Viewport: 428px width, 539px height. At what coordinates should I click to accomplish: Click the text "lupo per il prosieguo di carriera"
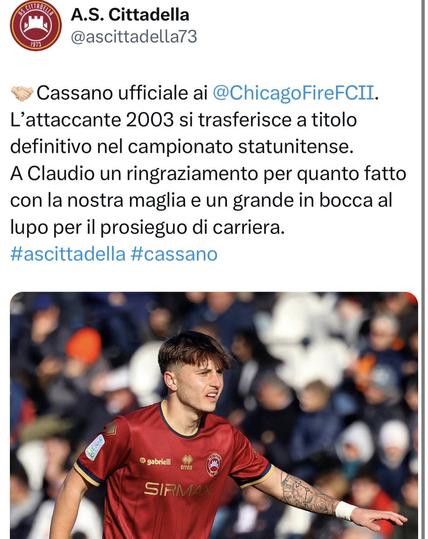(x=147, y=228)
